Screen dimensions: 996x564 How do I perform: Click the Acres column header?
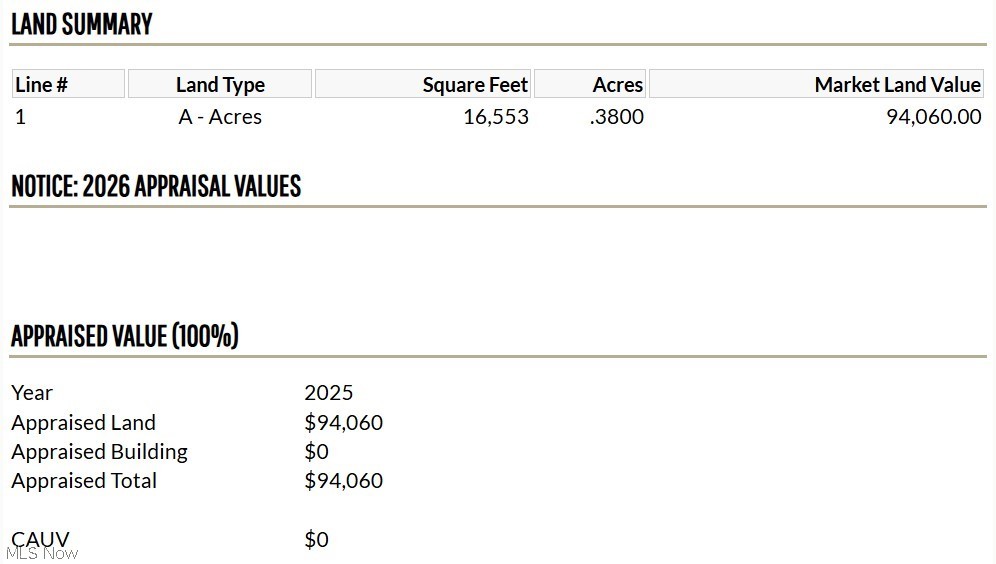click(x=617, y=85)
